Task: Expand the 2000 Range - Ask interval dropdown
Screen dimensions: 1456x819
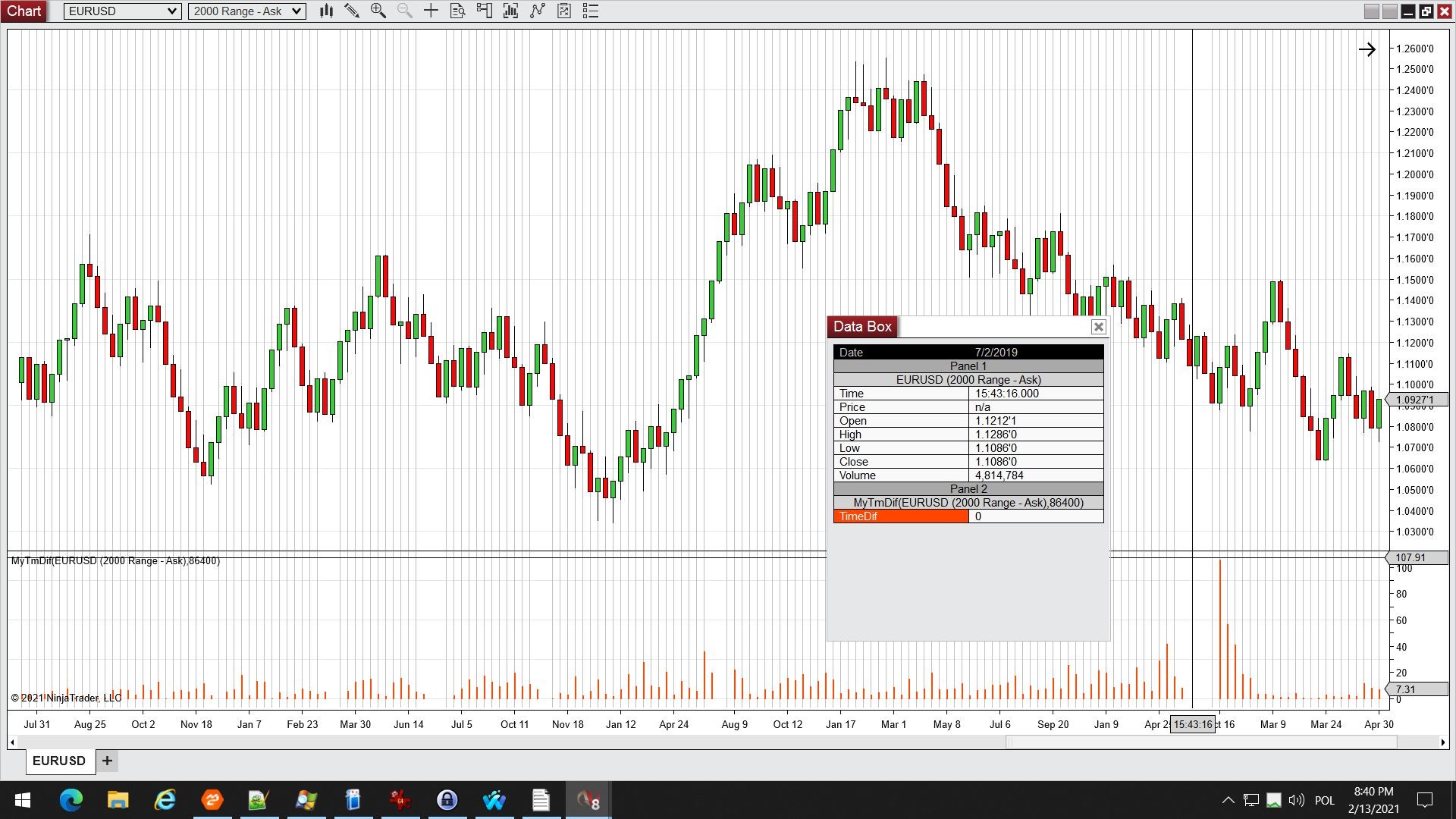Action: 297,11
